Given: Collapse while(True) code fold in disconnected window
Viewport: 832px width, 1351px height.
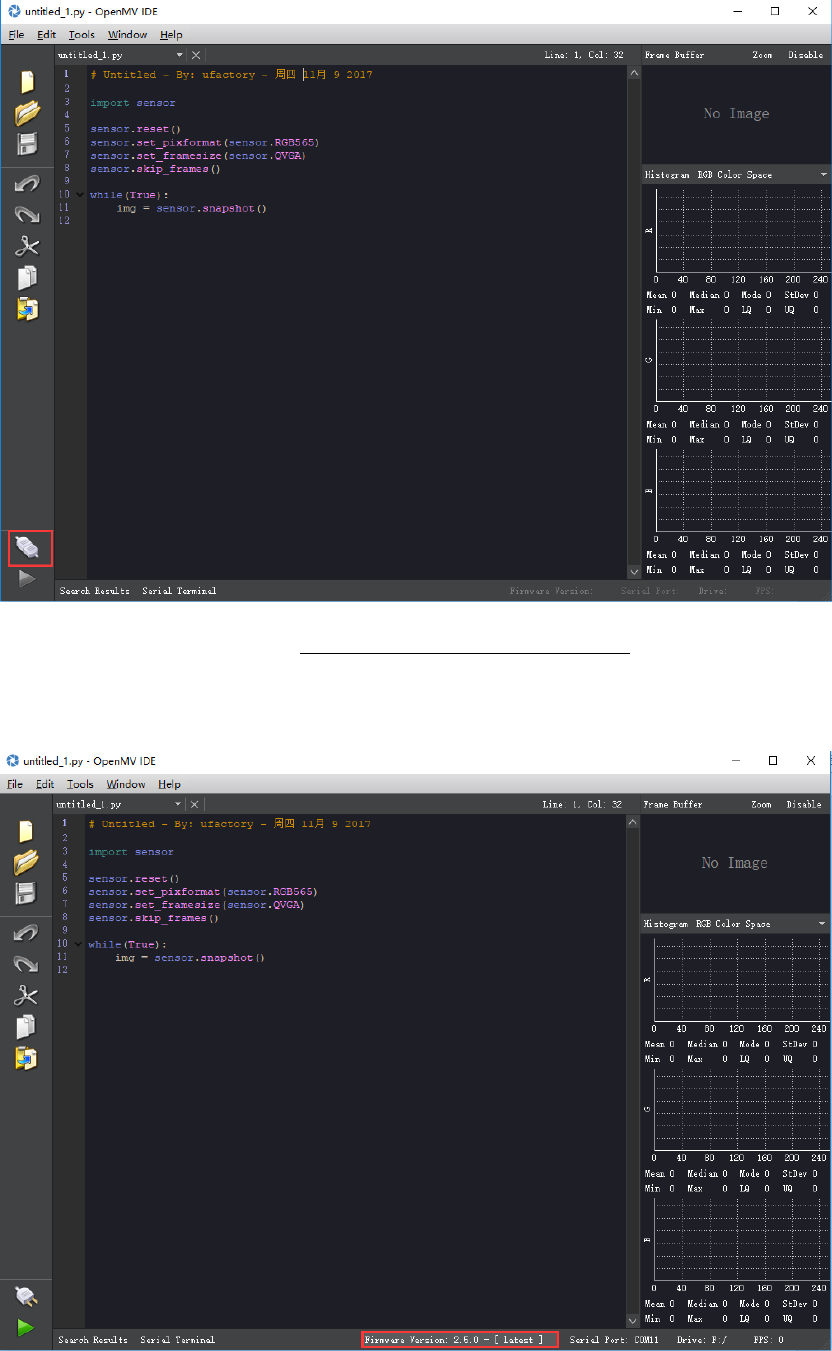Looking at the screenshot, I should click(x=79, y=195).
